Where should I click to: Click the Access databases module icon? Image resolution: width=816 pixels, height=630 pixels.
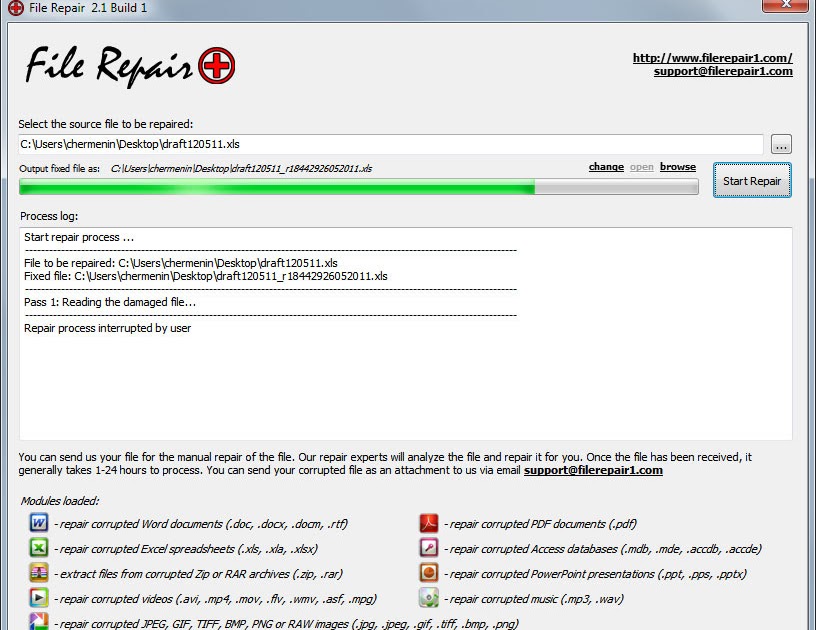pos(429,547)
